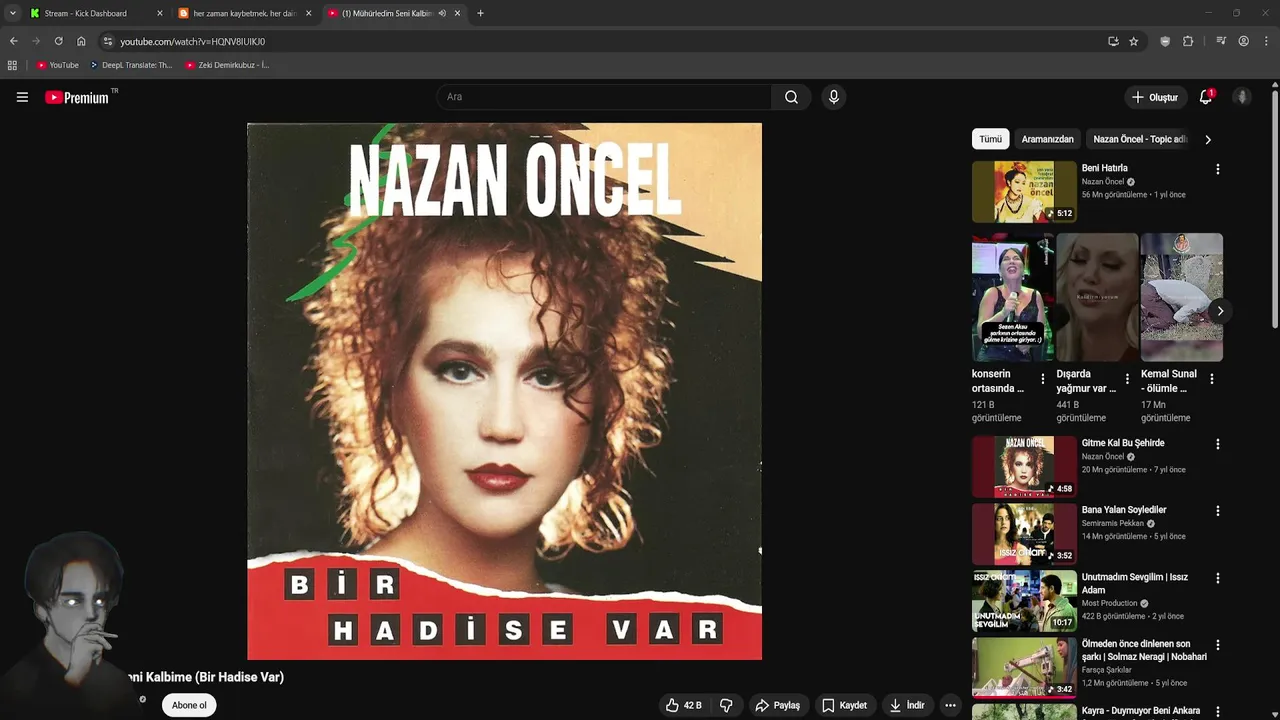Show next filter chips with arrow
The image size is (1280, 720).
[x=1207, y=140]
